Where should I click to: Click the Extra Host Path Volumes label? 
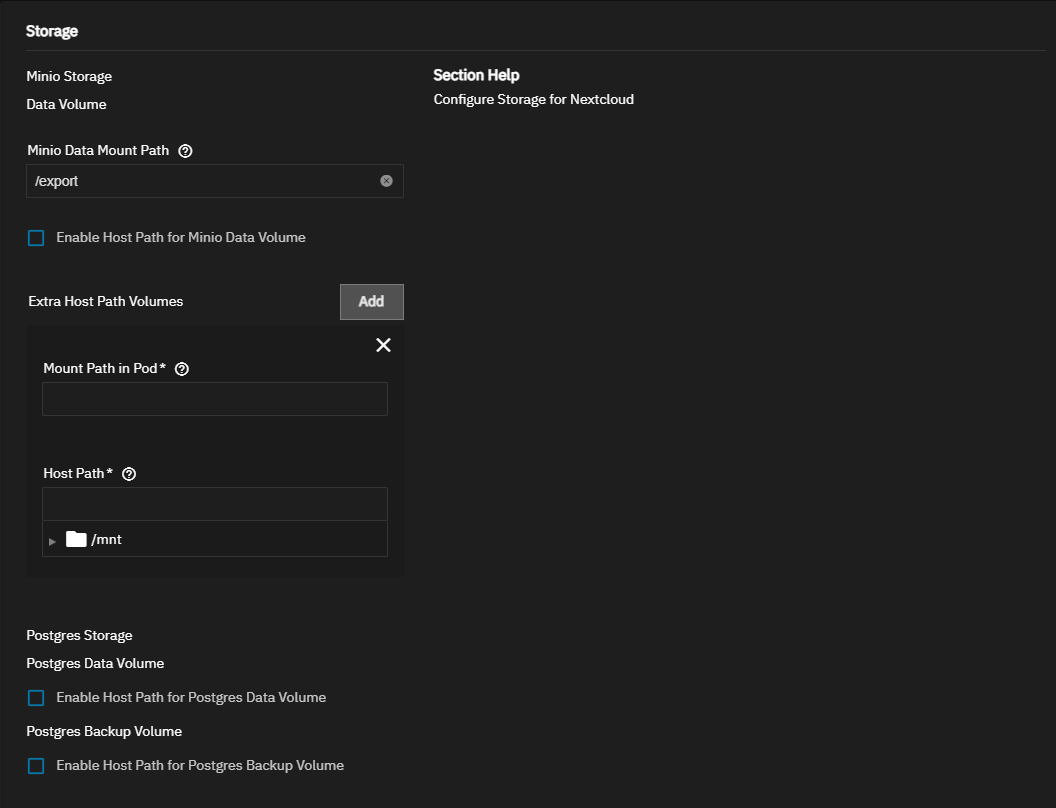[x=105, y=301]
